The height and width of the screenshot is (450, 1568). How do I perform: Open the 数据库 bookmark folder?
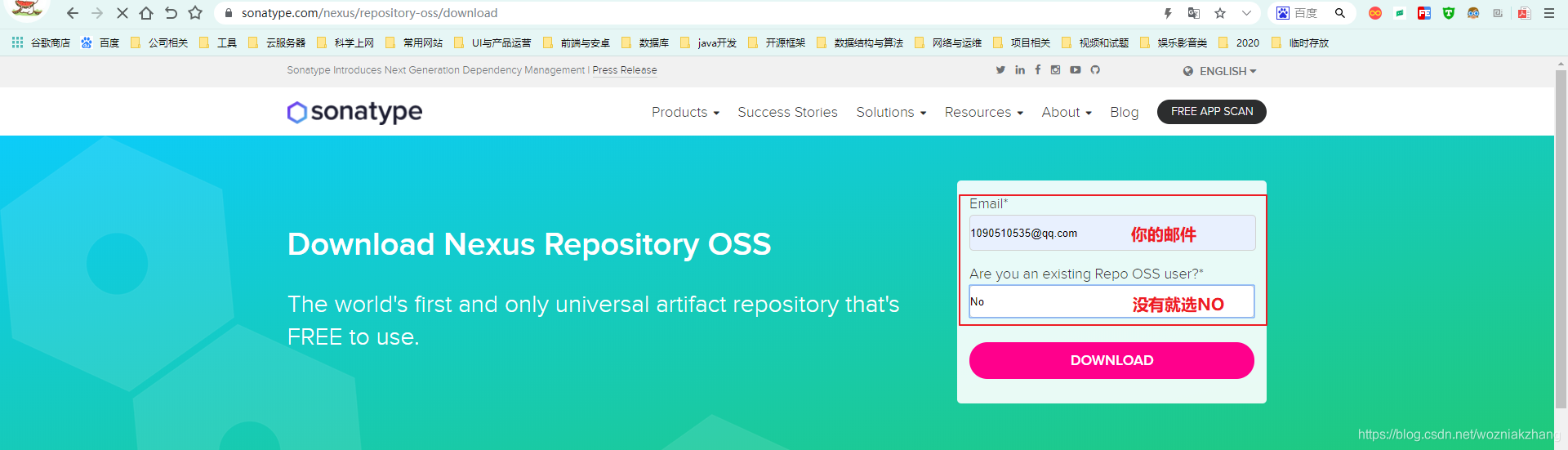[x=645, y=42]
